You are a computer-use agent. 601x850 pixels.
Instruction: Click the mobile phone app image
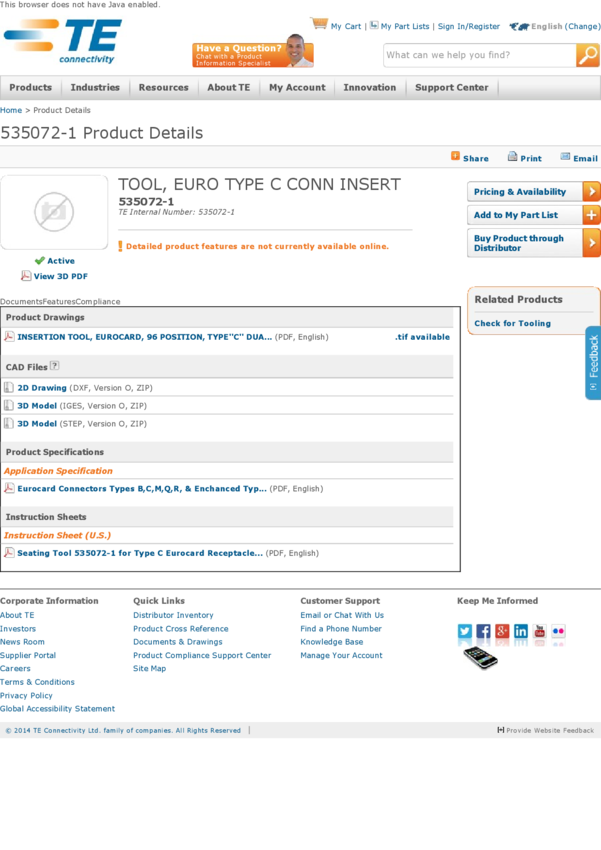point(480,657)
